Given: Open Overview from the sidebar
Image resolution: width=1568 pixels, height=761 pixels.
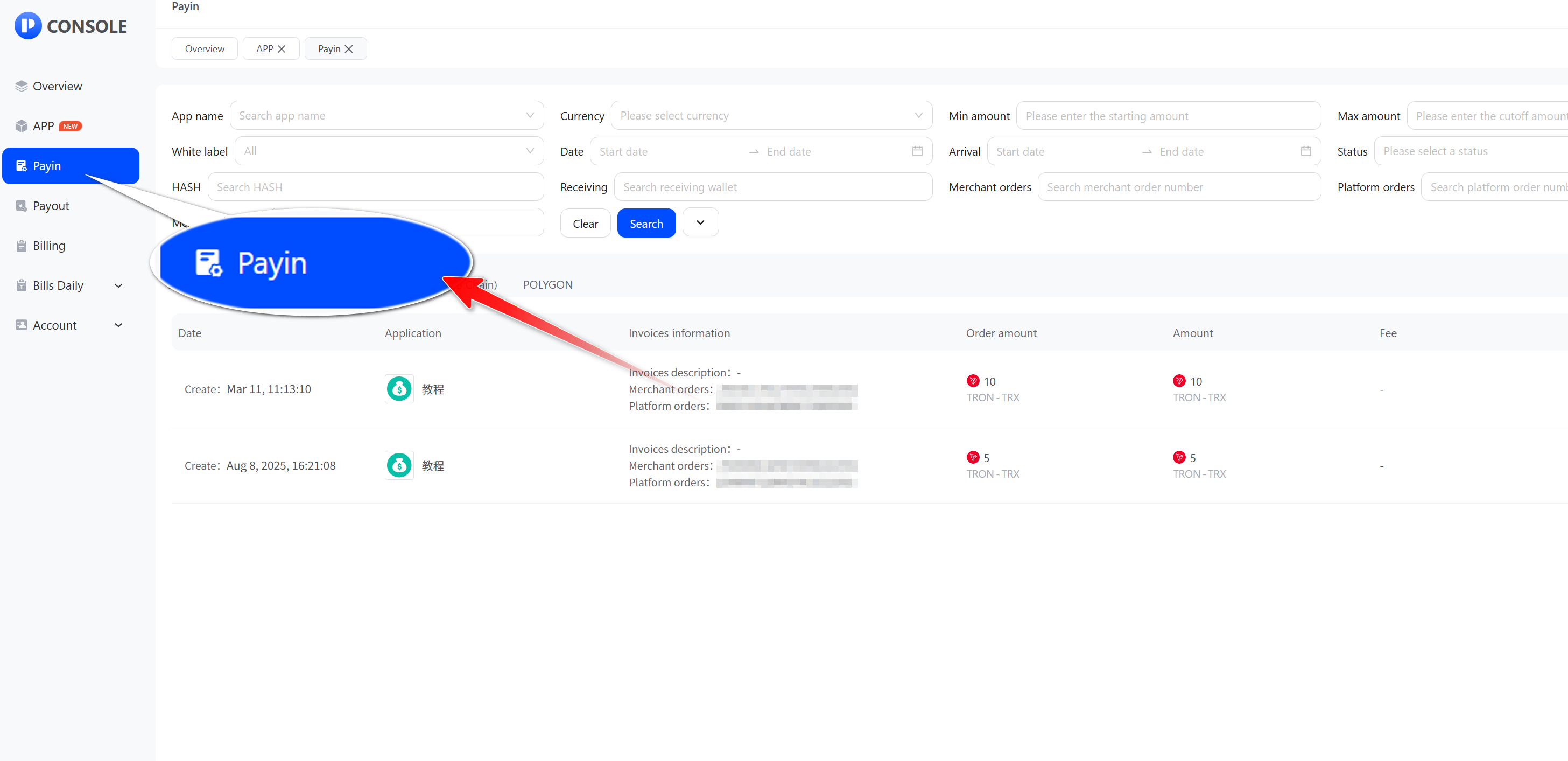Looking at the screenshot, I should pos(57,87).
